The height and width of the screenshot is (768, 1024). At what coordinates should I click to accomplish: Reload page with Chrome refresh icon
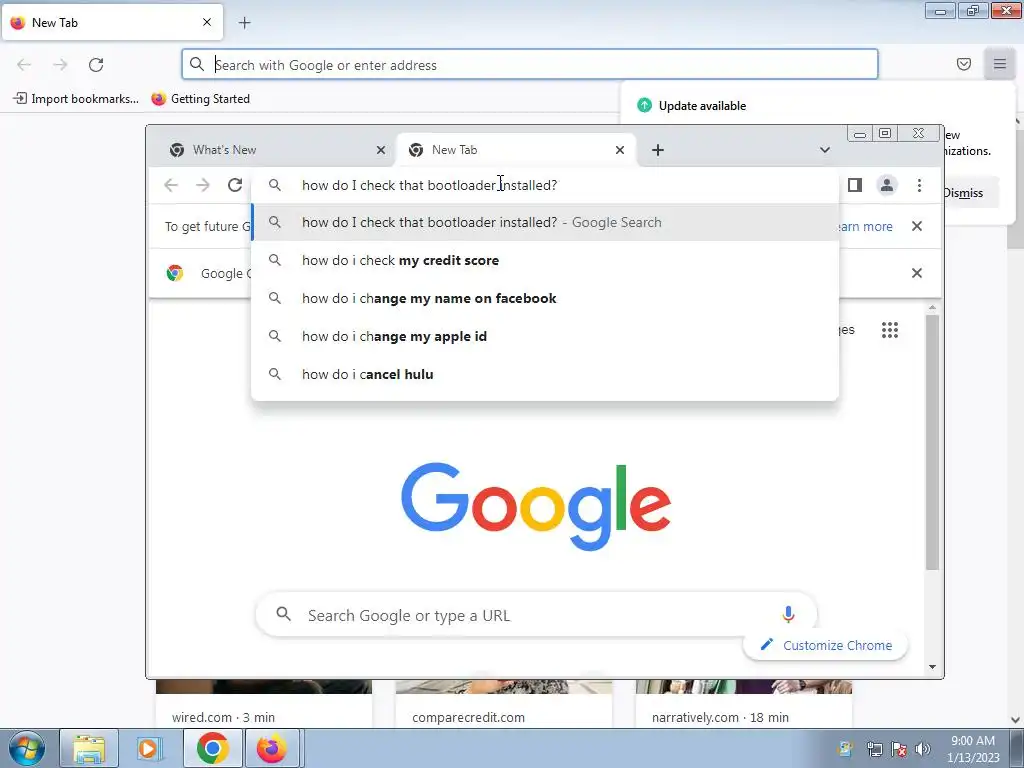(x=235, y=185)
